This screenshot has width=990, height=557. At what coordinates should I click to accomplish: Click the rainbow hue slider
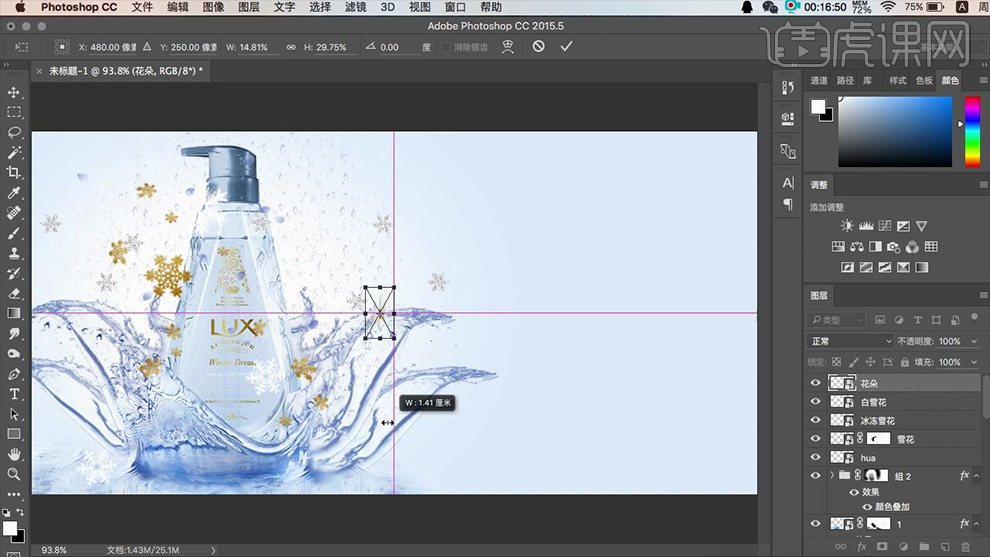pyautogui.click(x=971, y=131)
